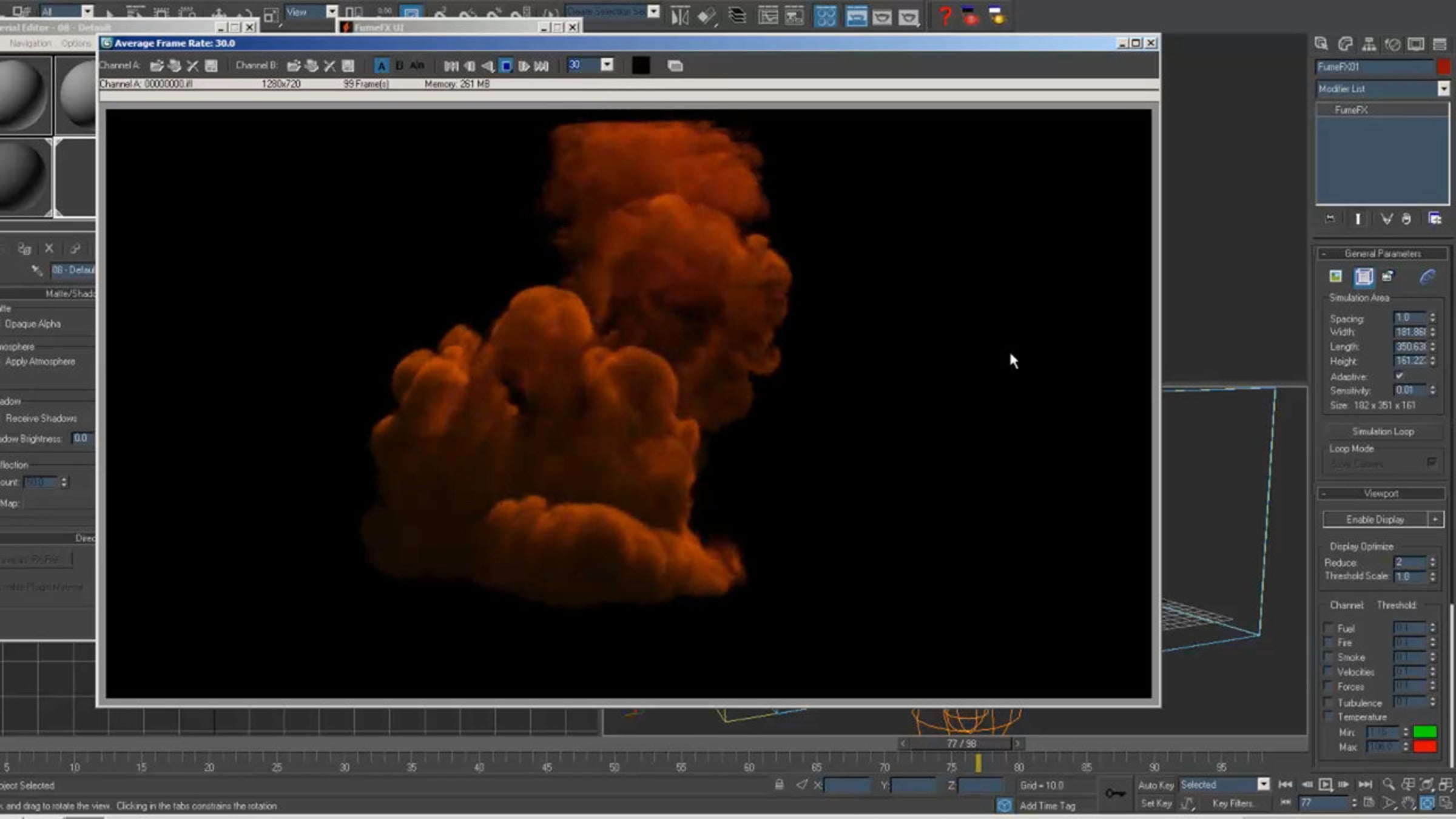Open the frame rate dropdown
The width and height of the screenshot is (1456, 819).
coord(607,65)
